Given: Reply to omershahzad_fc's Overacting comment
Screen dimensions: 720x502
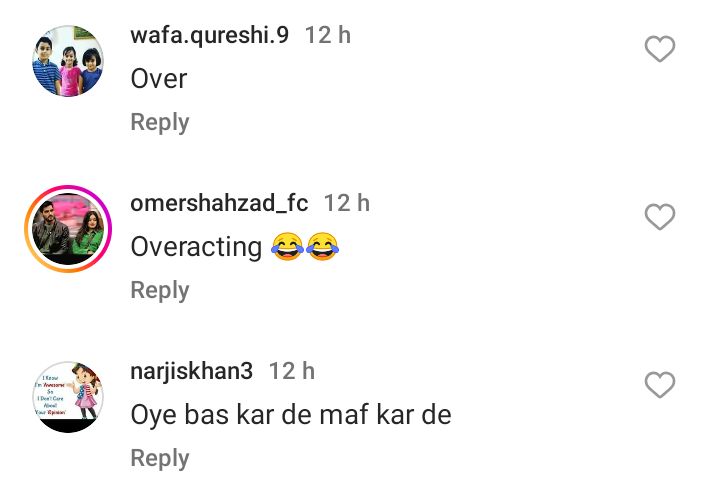Looking at the screenshot, I should pos(160,291).
